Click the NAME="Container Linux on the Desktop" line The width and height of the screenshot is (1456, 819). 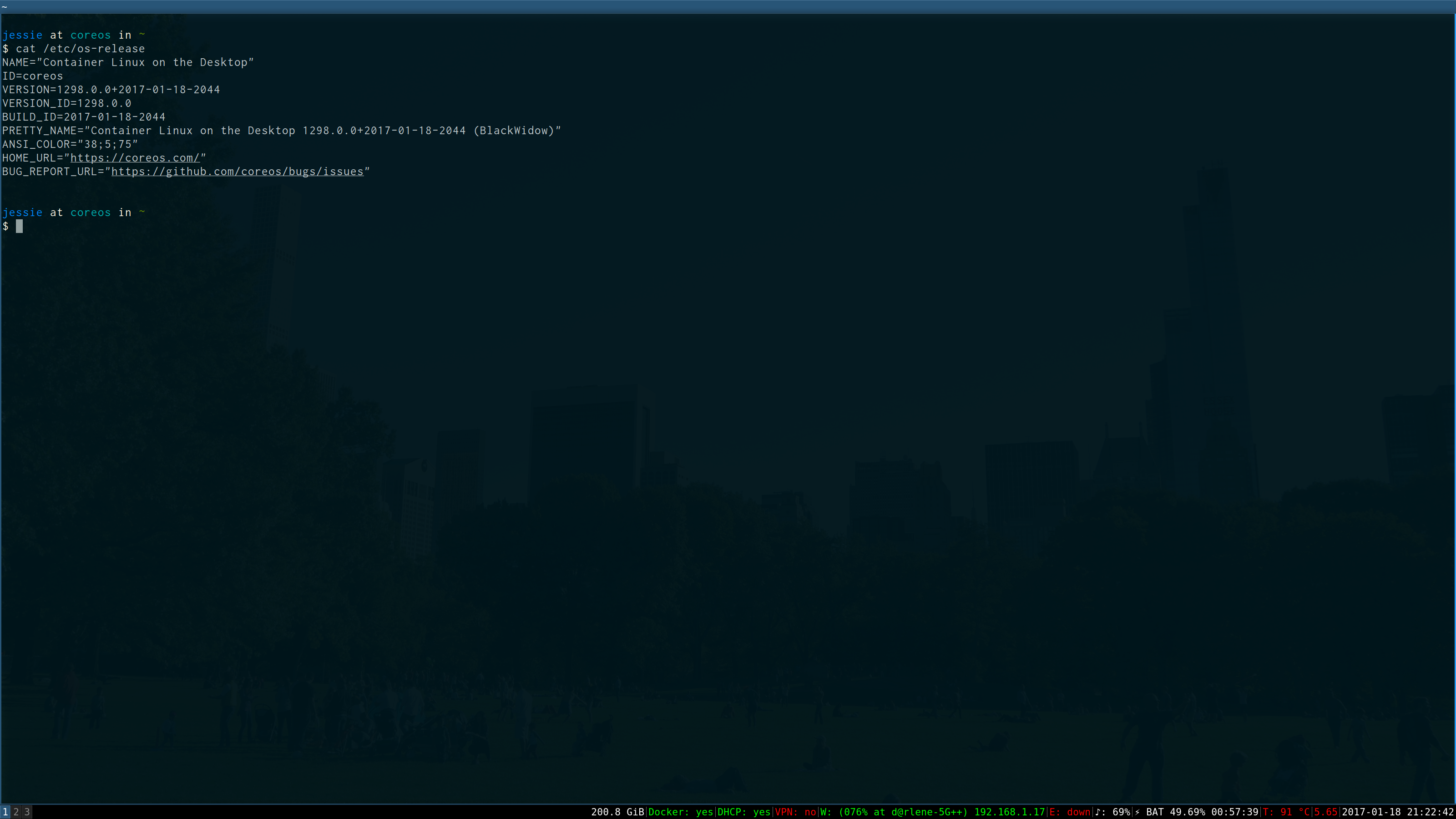coord(128,63)
